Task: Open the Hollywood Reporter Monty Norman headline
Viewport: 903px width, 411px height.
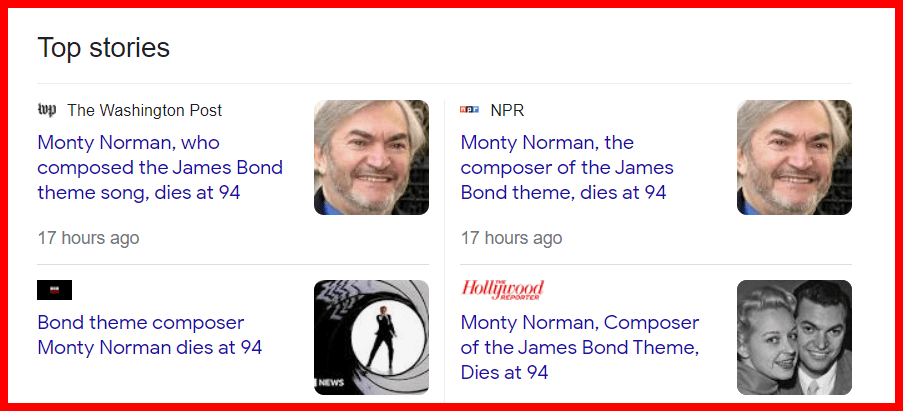Action: pyautogui.click(x=580, y=347)
